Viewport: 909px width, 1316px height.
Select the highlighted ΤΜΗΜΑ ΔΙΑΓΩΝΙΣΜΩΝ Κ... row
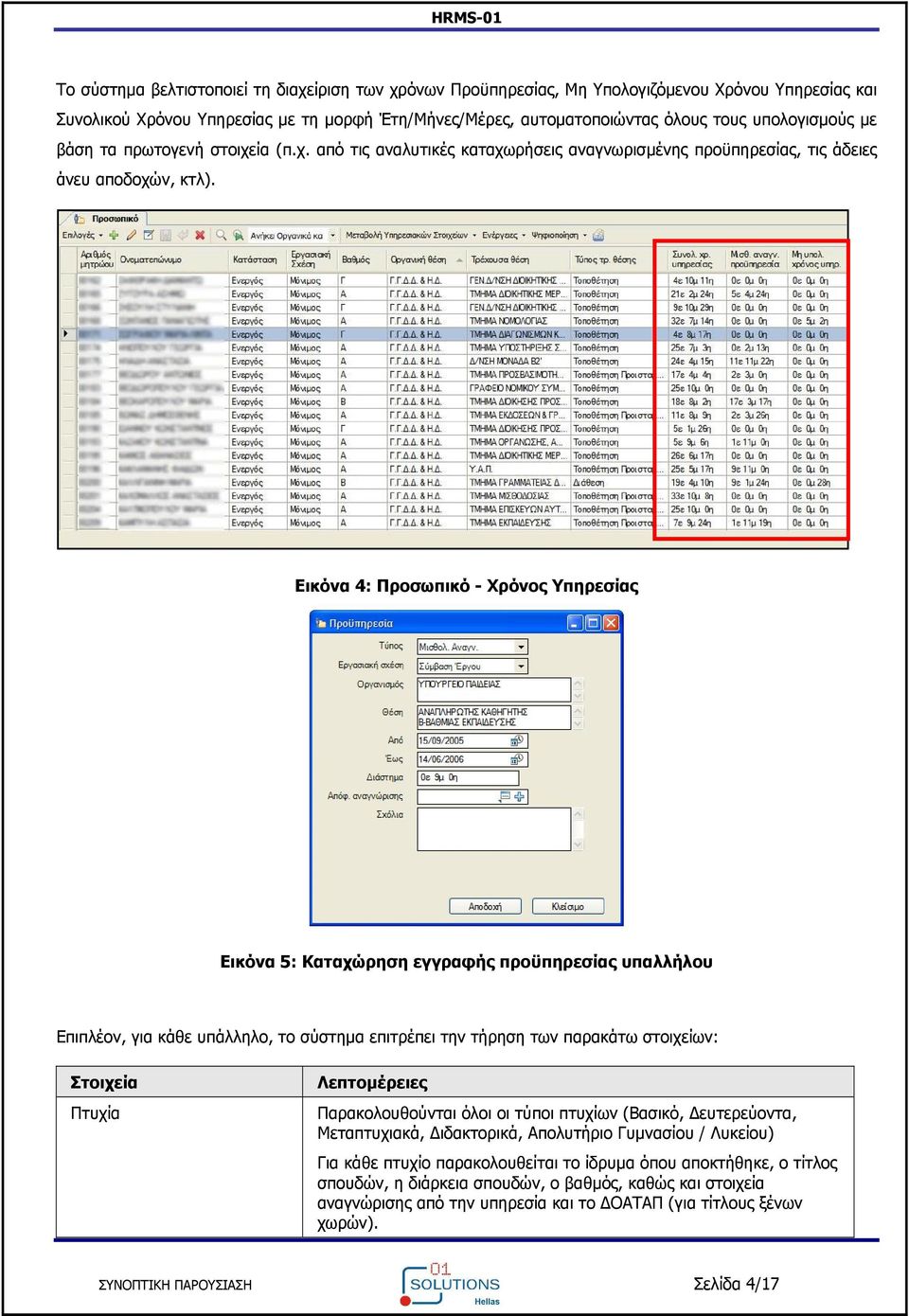(454, 334)
